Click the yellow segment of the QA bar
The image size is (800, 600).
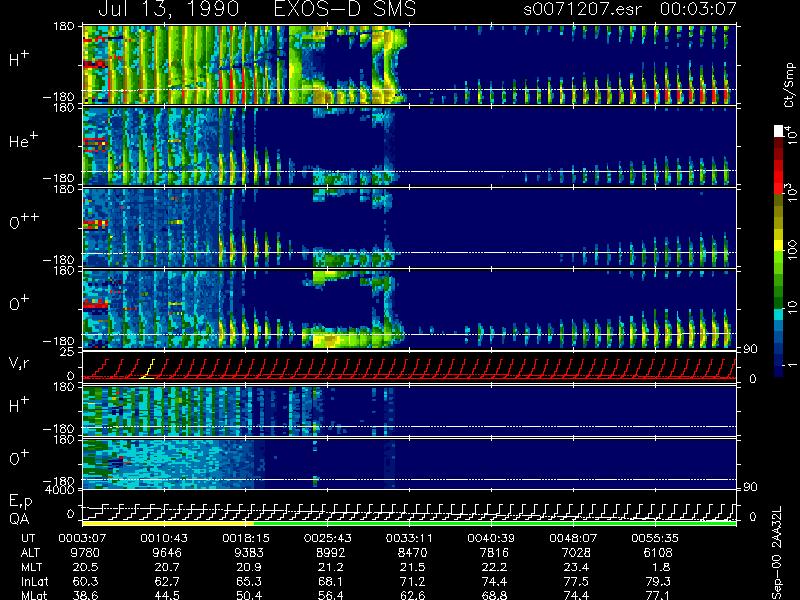click(168, 523)
